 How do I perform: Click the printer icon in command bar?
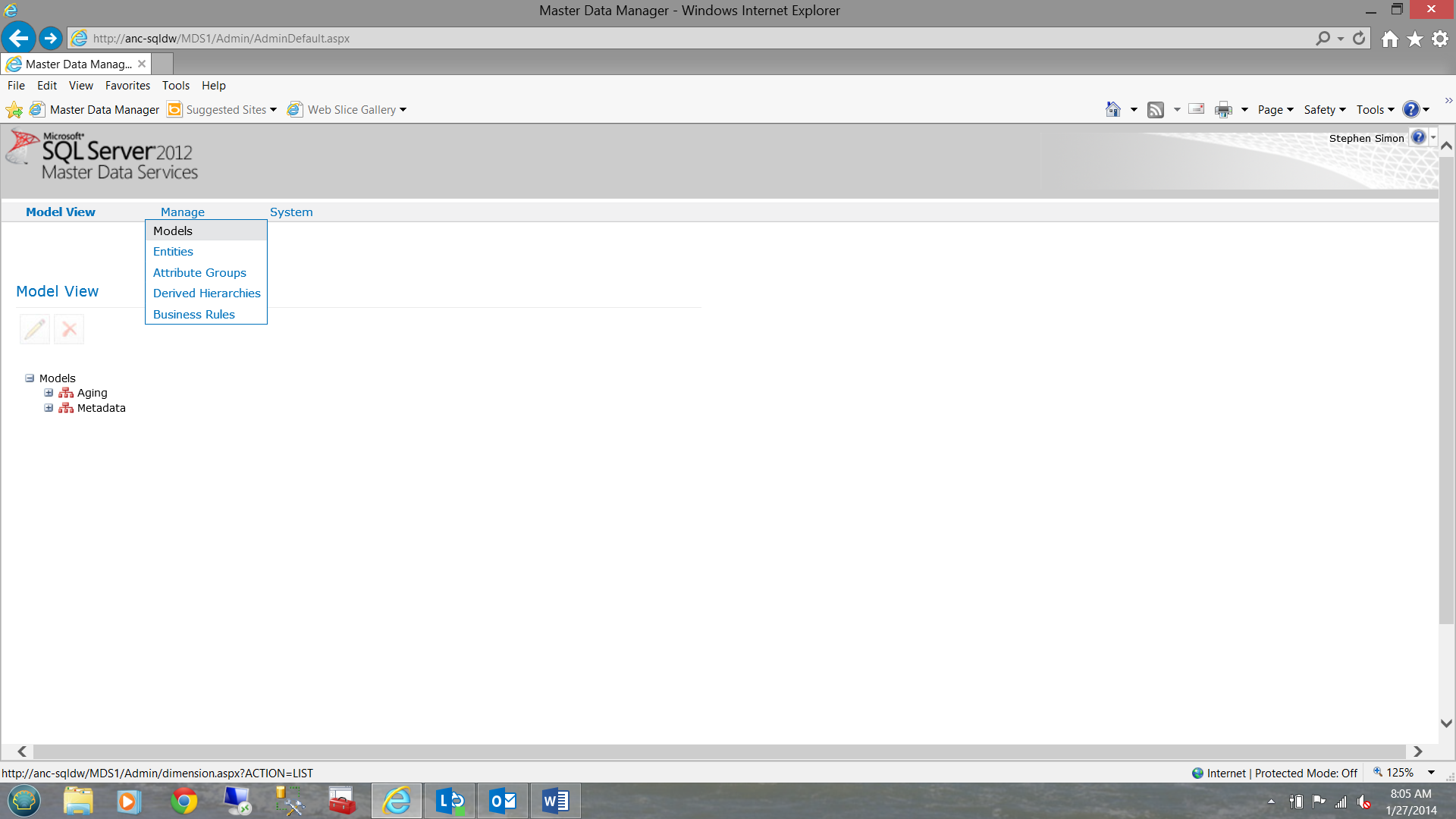pos(1222,110)
